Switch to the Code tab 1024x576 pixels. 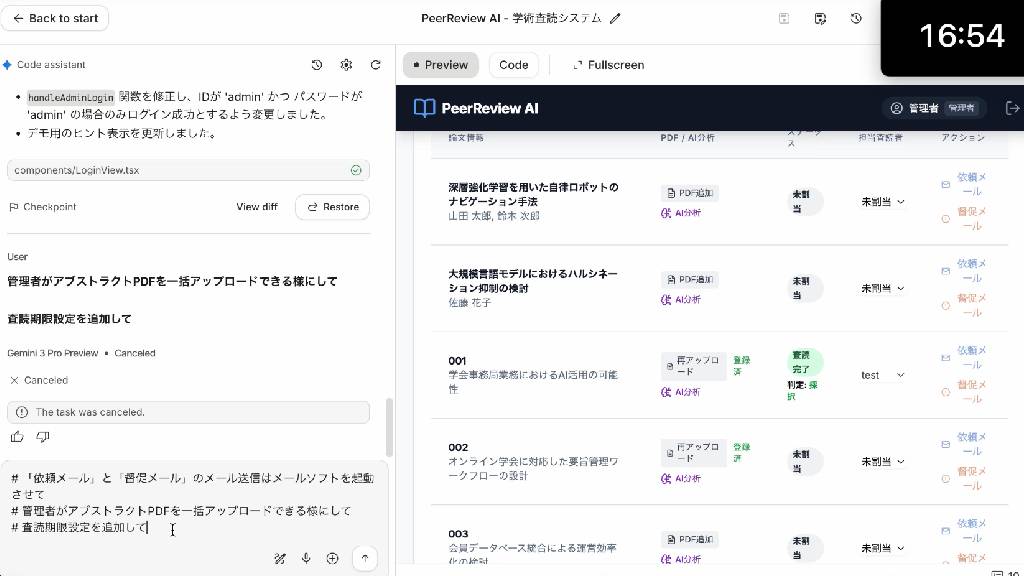tap(513, 65)
